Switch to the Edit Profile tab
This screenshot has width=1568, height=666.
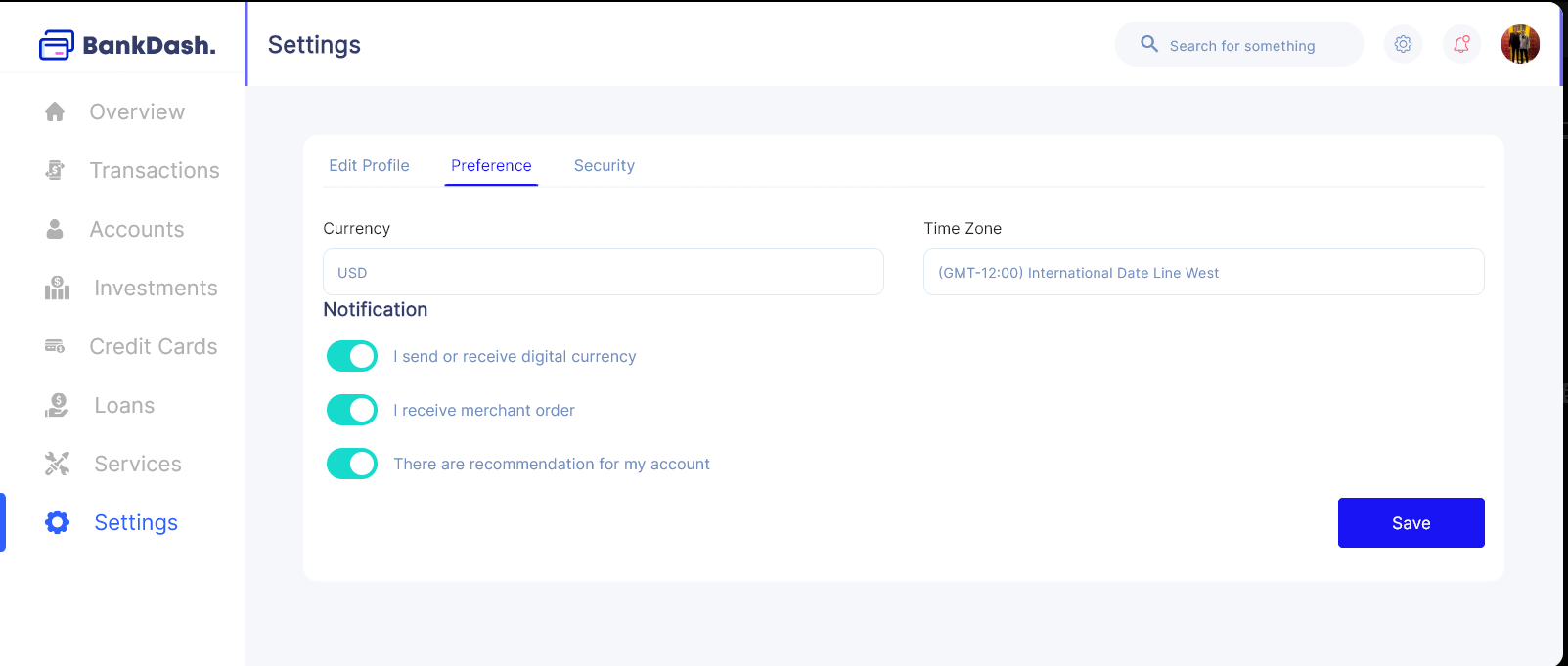click(x=369, y=165)
